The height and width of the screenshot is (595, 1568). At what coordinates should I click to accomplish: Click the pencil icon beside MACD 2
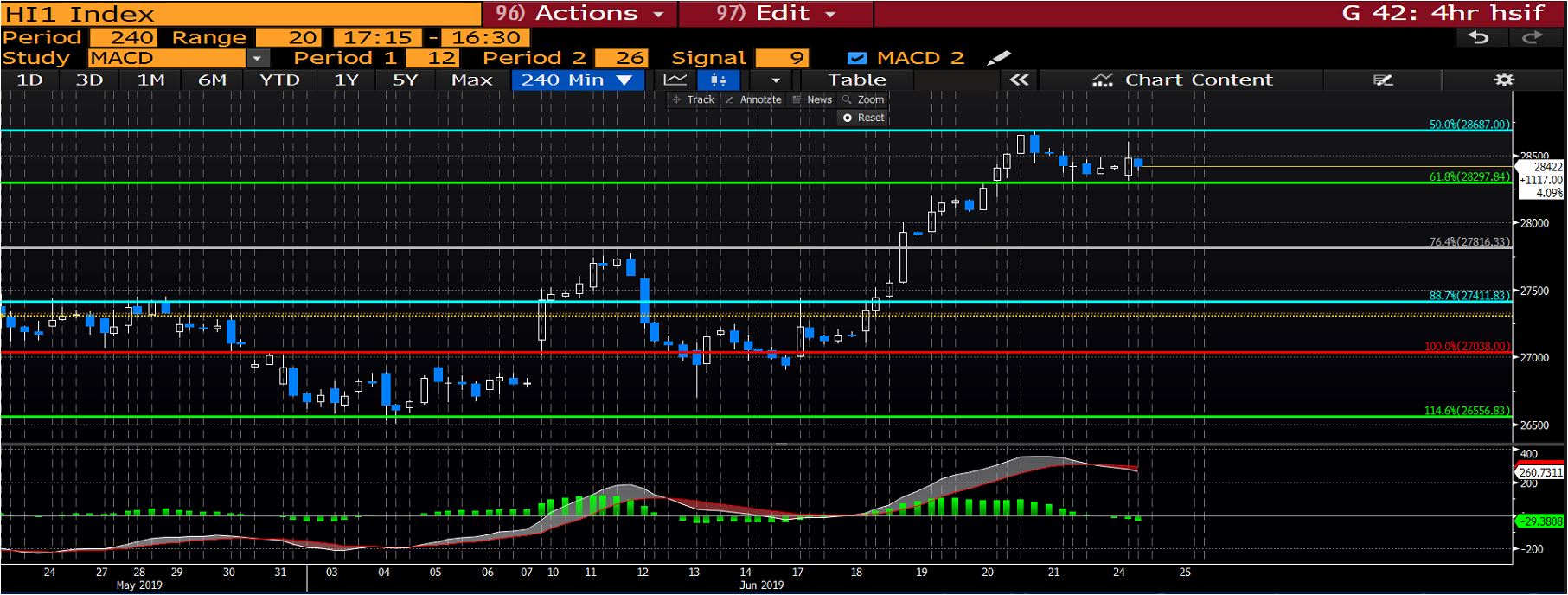tap(998, 58)
